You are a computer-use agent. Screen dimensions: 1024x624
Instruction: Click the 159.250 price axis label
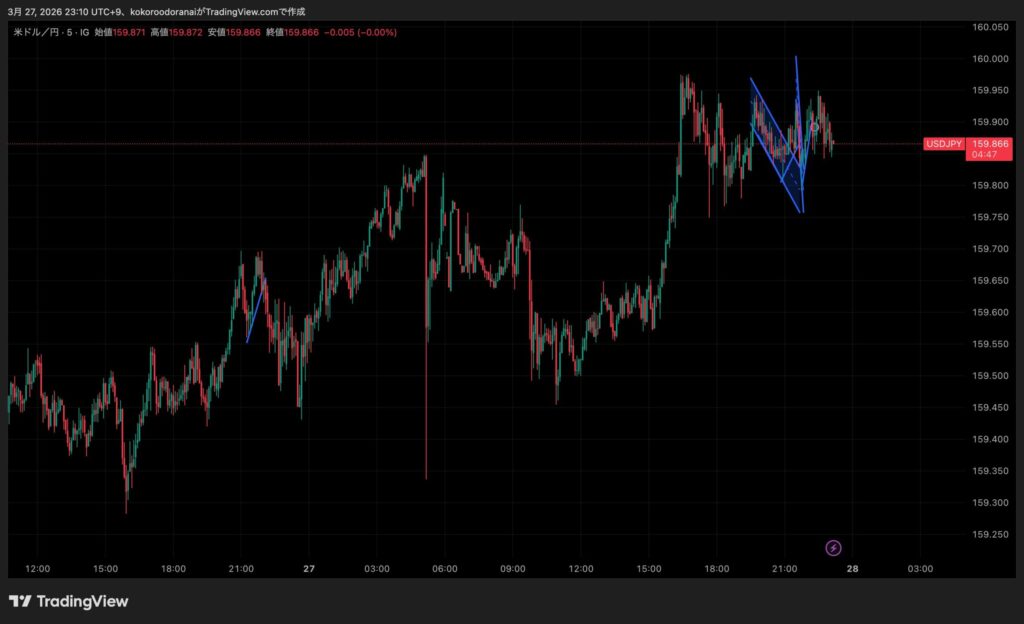click(x=989, y=534)
